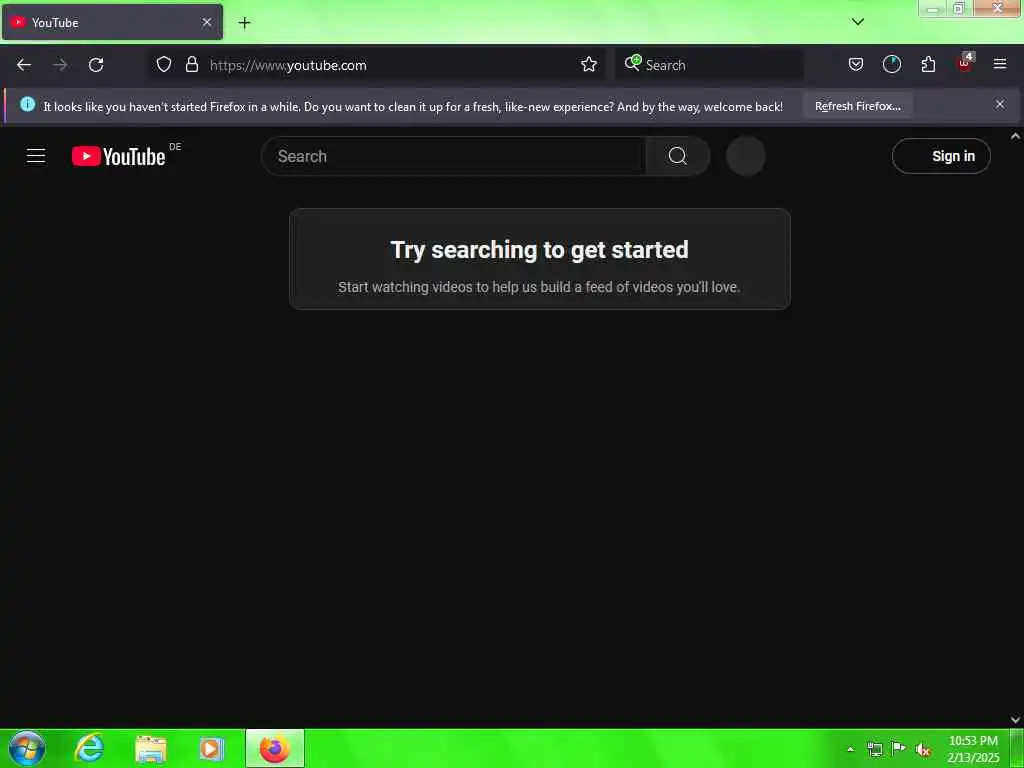Click the notification bar info icon
The height and width of the screenshot is (768, 1024).
(x=27, y=104)
